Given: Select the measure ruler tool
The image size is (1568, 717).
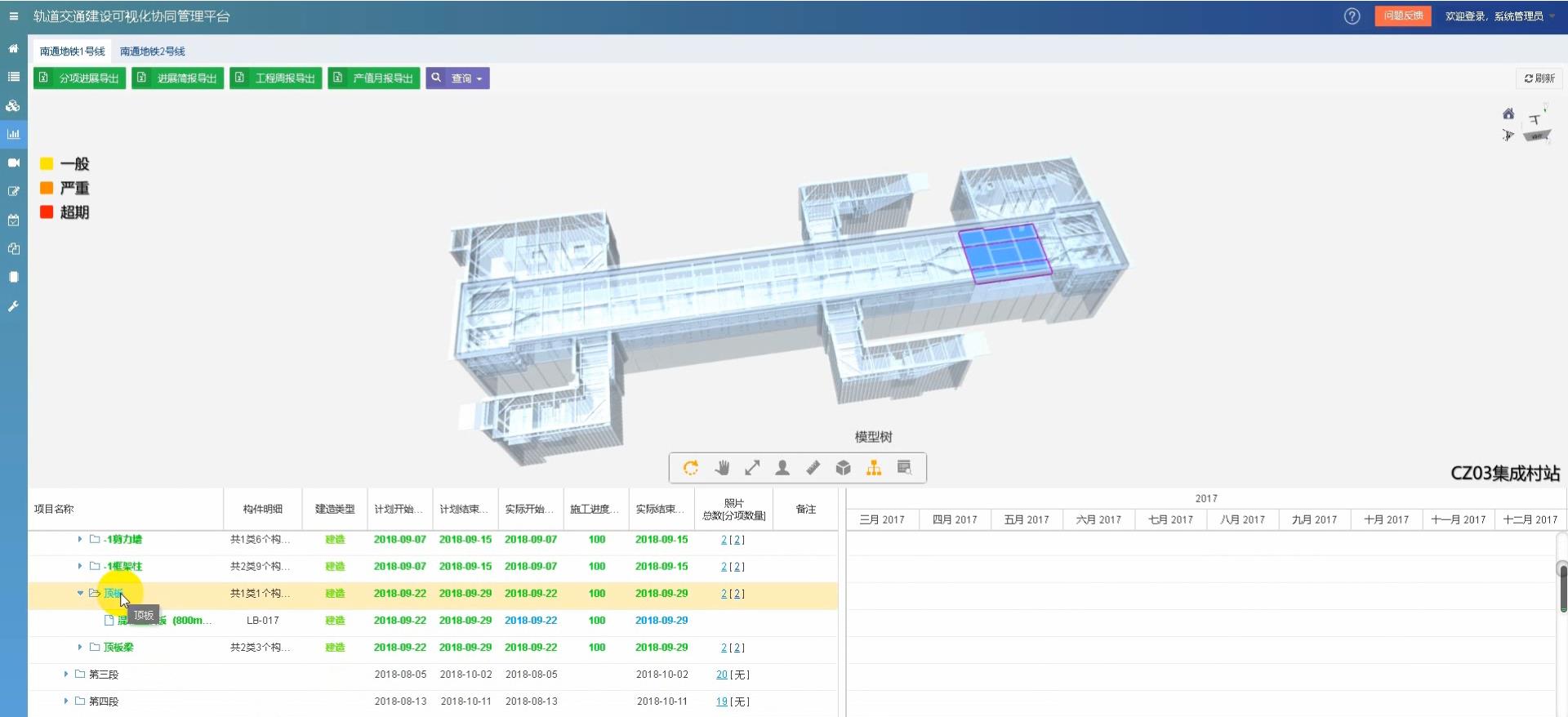Looking at the screenshot, I should coord(813,468).
